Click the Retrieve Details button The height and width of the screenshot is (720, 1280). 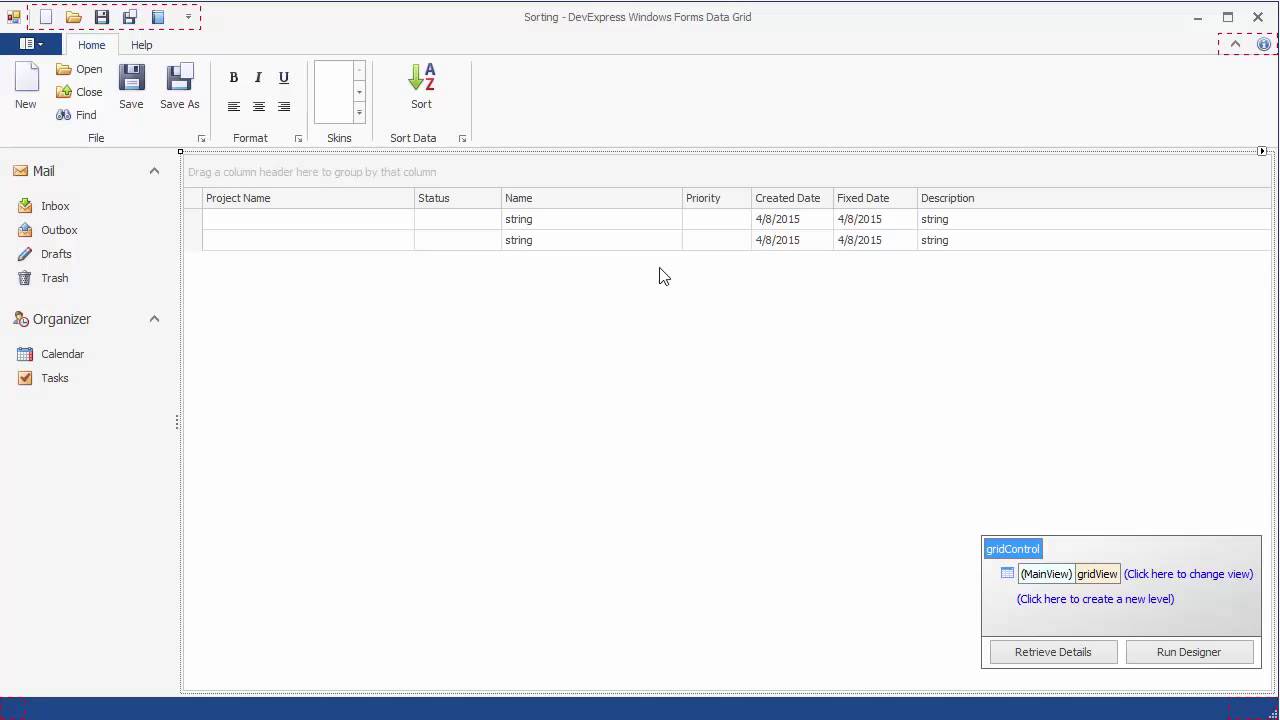1053,652
